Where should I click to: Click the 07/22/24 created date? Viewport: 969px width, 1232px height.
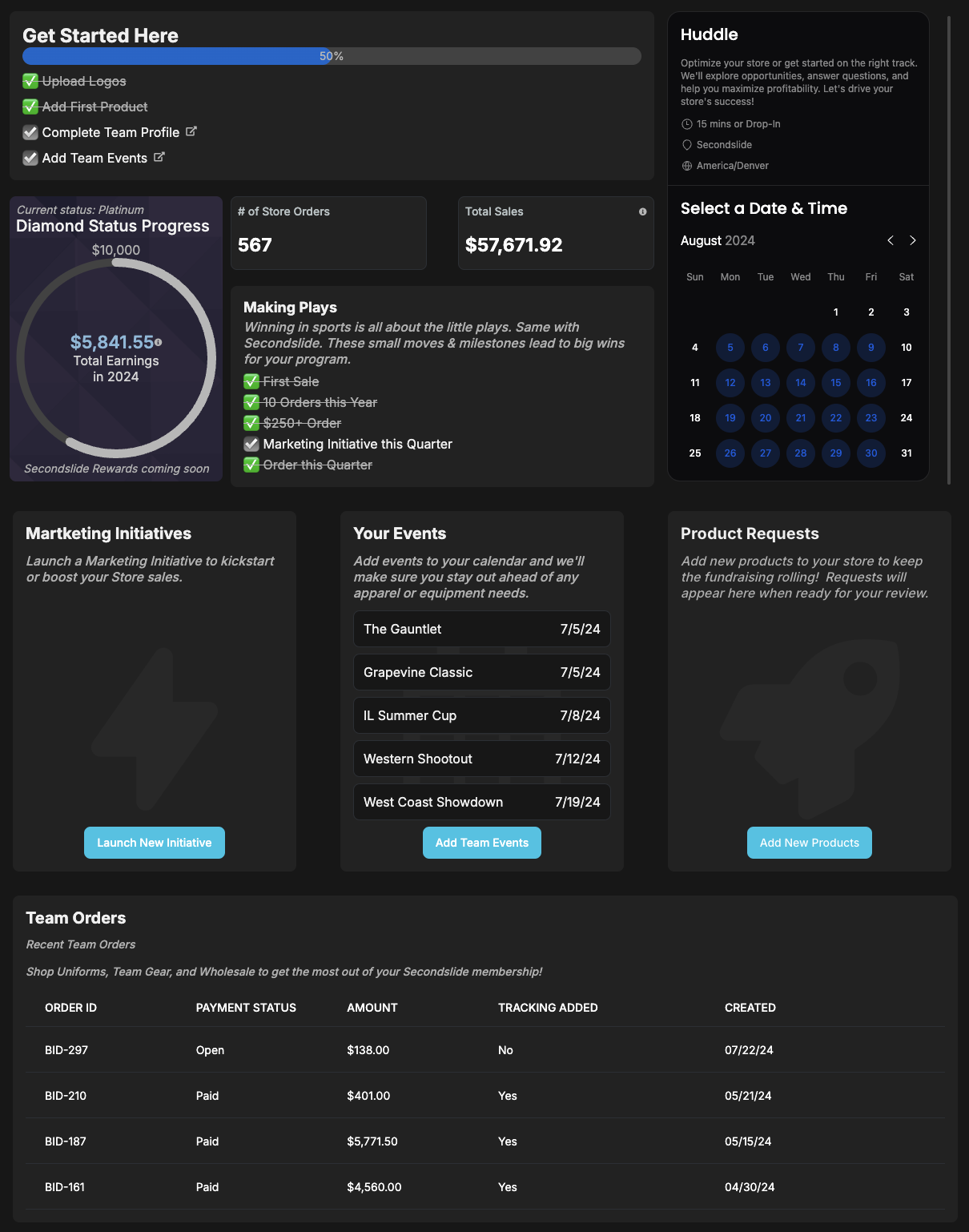click(749, 1050)
